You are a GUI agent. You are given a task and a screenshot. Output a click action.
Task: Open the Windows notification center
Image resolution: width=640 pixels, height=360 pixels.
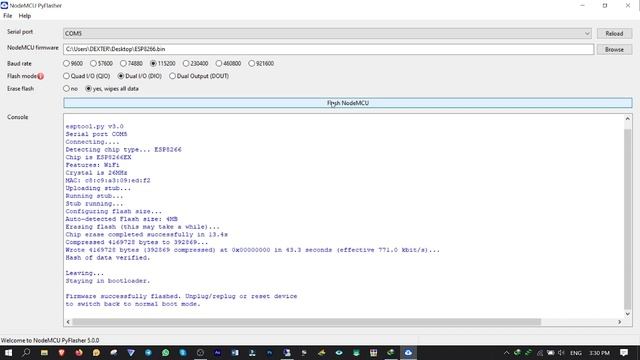(624, 352)
